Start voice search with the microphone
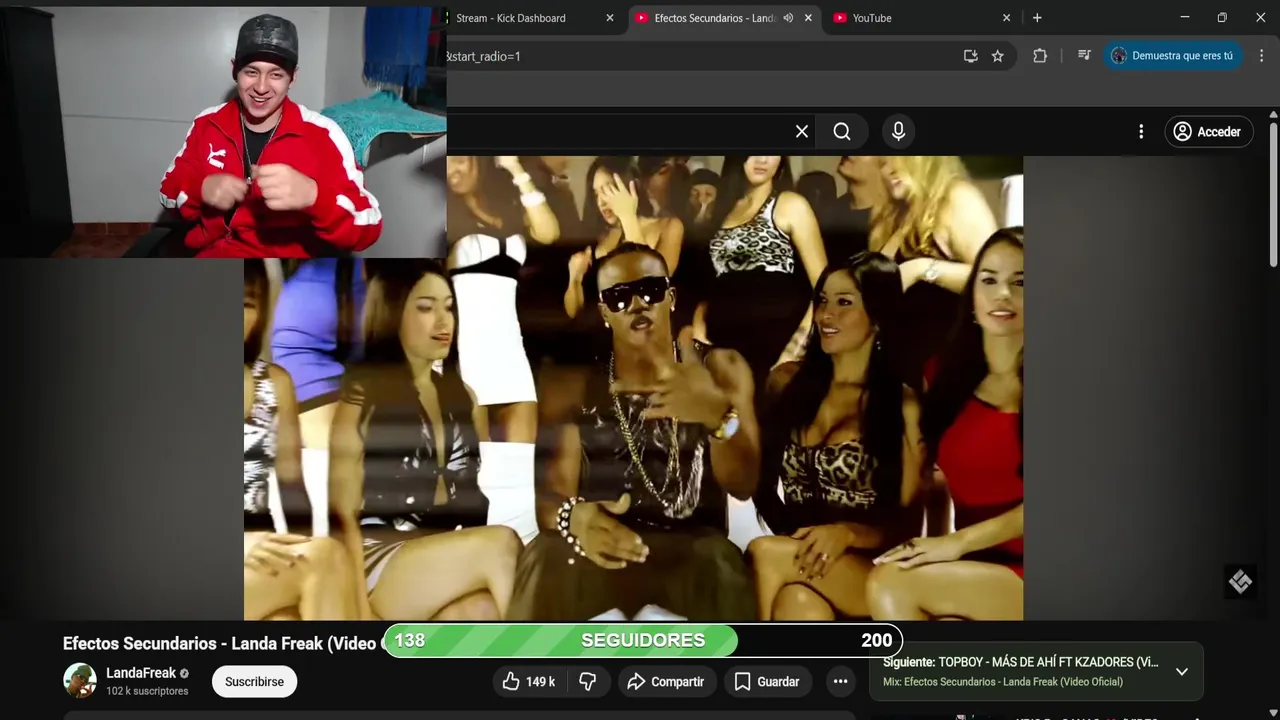Viewport: 1280px width, 720px height. (898, 131)
